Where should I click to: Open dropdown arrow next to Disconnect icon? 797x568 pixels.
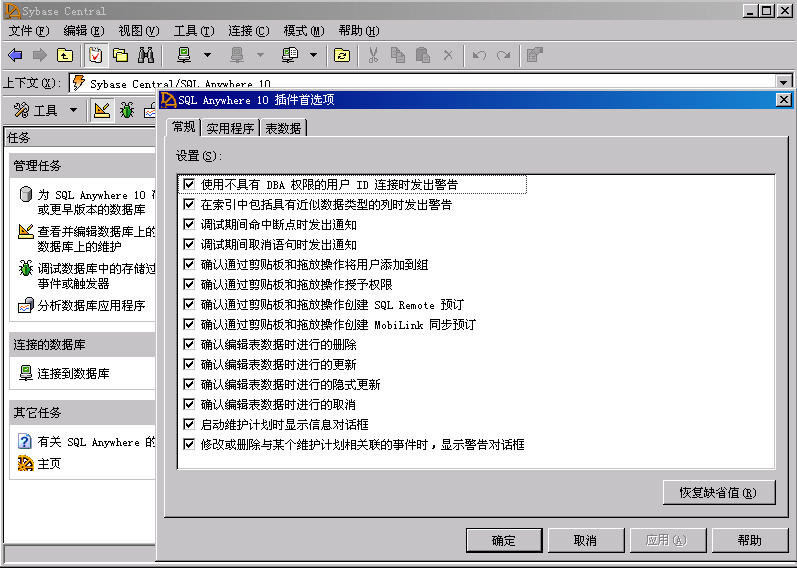pyautogui.click(x=260, y=55)
